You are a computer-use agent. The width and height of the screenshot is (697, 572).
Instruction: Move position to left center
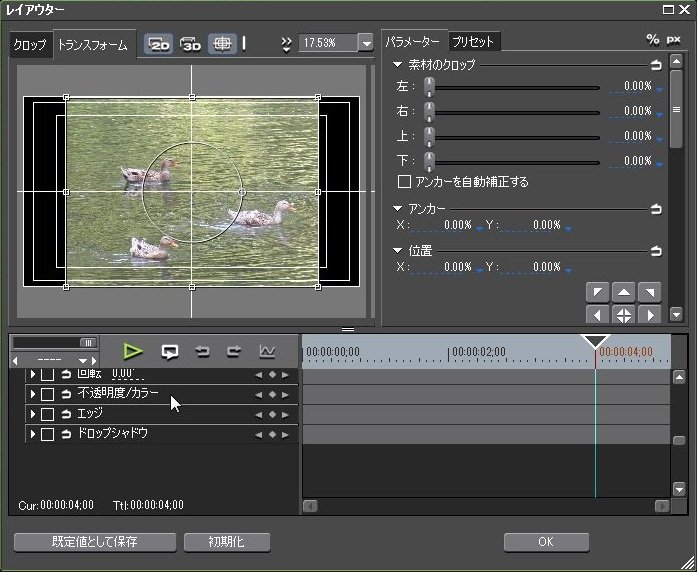tap(598, 315)
